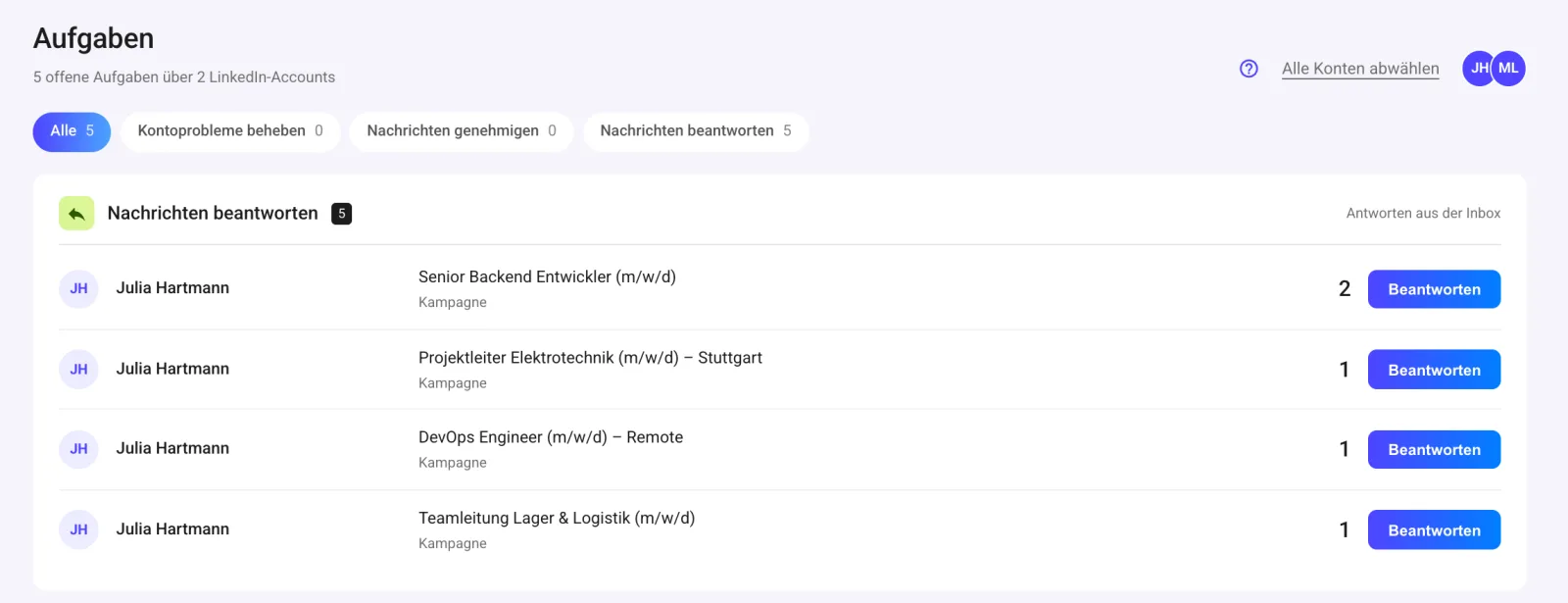Click the Nachrichten beantworten section heading
This screenshot has height=603, width=1568.
point(213,214)
